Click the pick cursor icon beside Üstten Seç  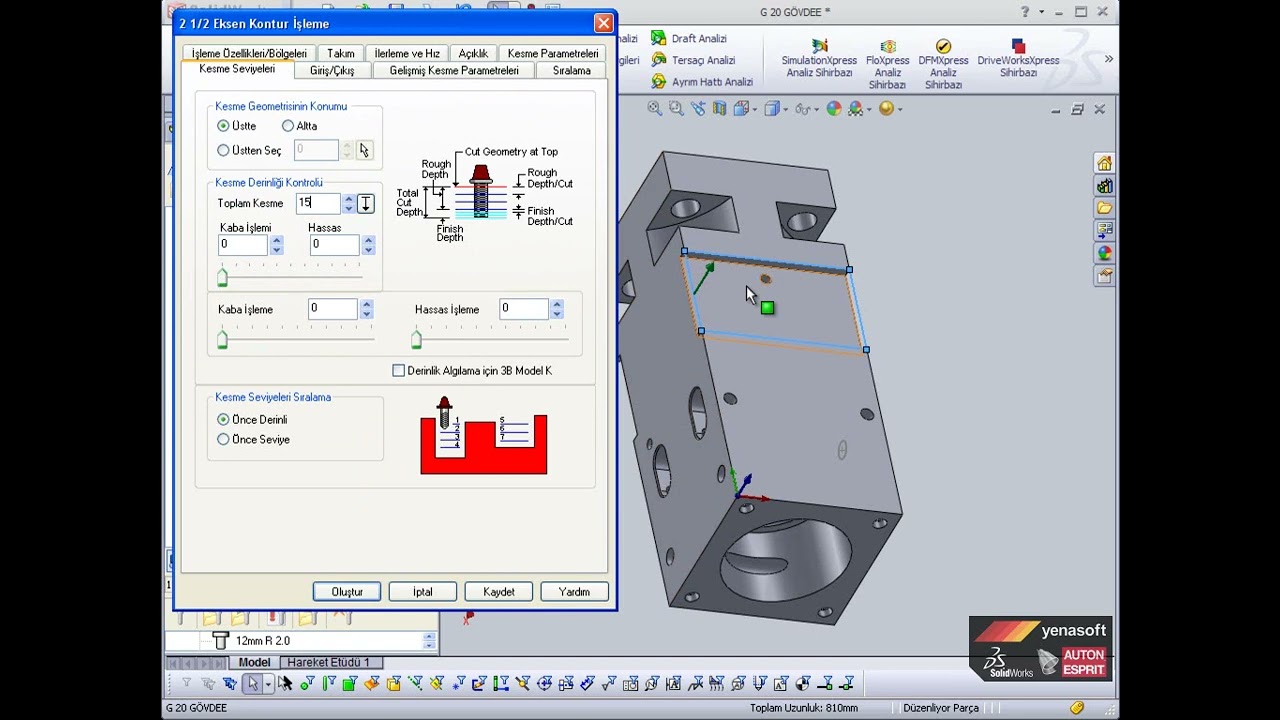364,150
